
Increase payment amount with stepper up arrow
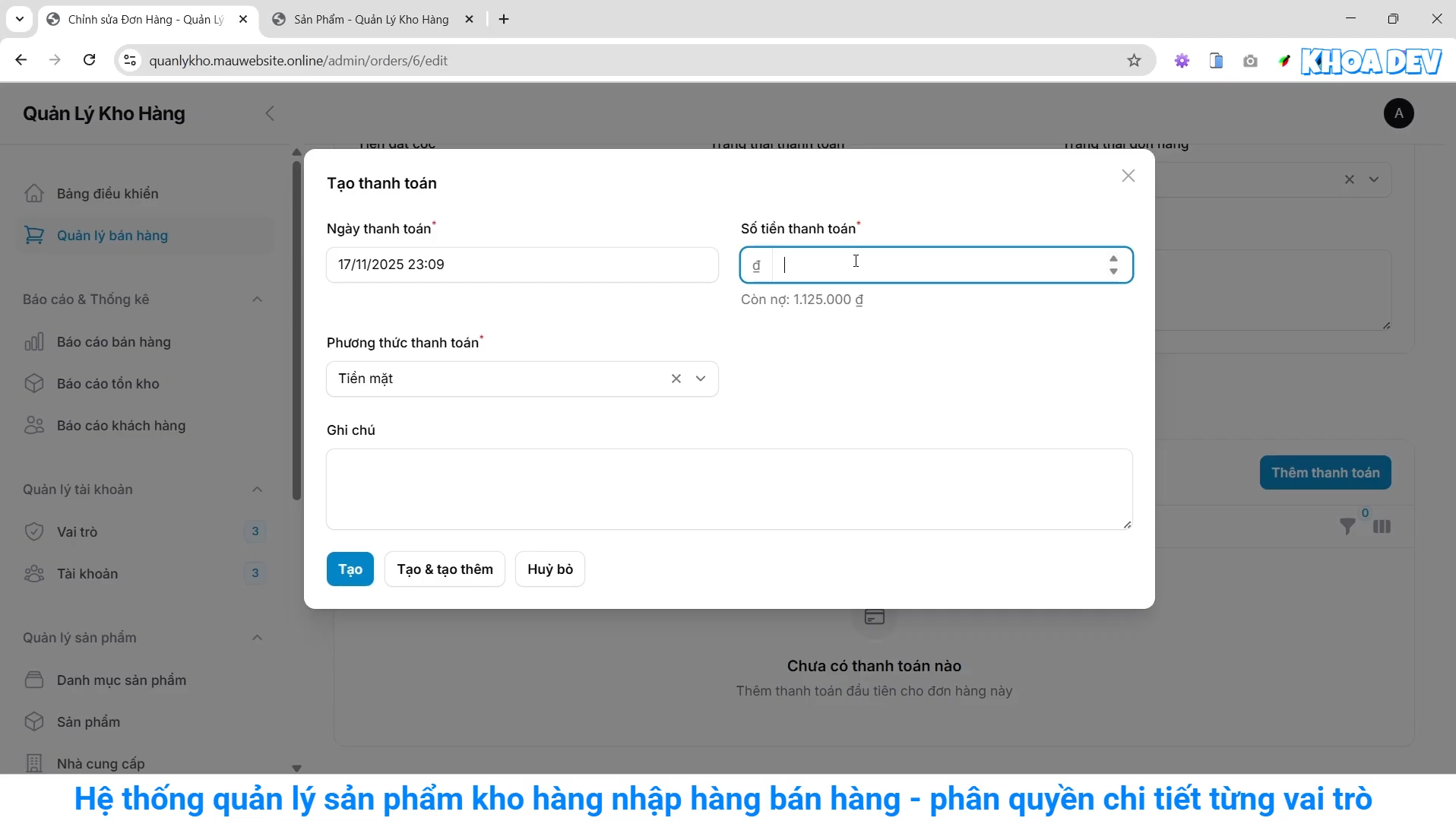coord(1113,258)
